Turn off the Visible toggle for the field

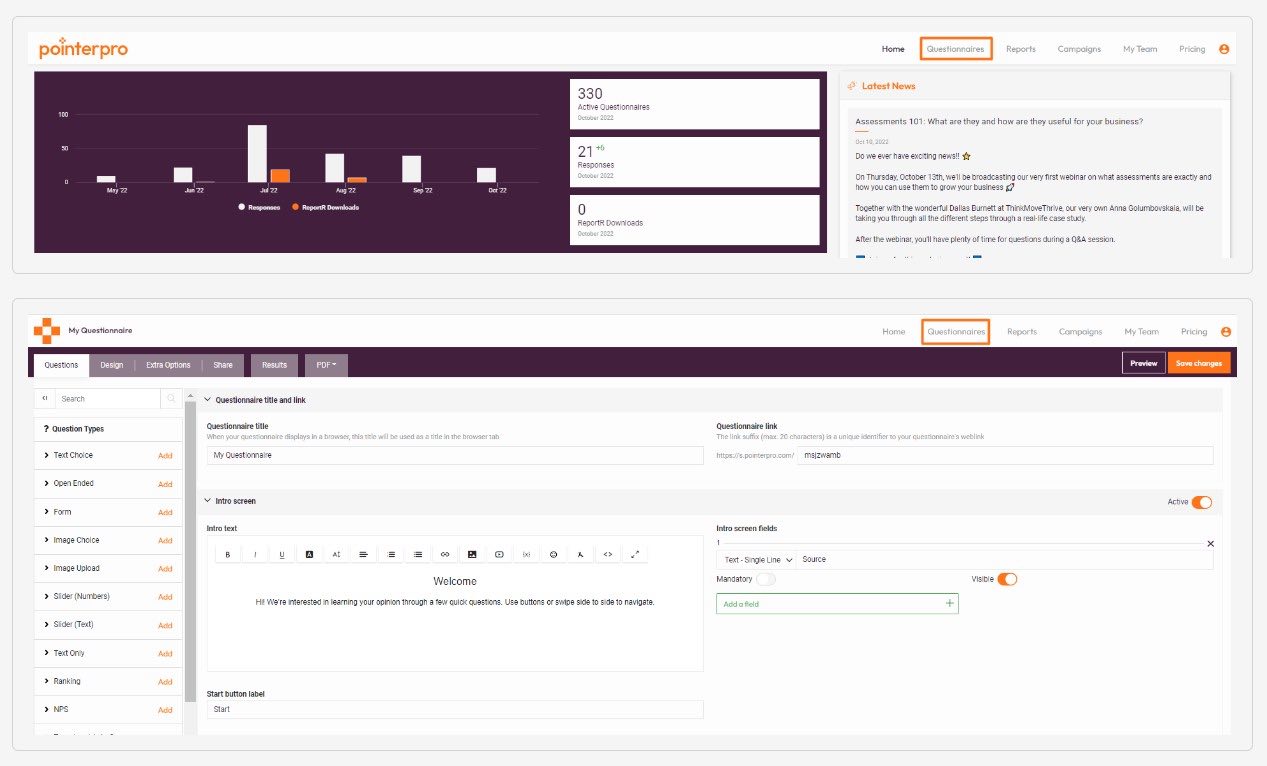click(1007, 578)
